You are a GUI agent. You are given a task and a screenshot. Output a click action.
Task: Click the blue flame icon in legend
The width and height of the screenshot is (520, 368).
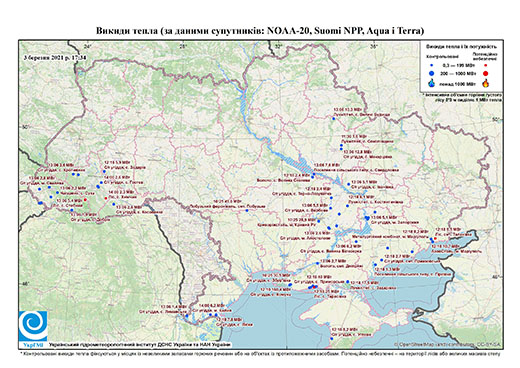point(432,83)
